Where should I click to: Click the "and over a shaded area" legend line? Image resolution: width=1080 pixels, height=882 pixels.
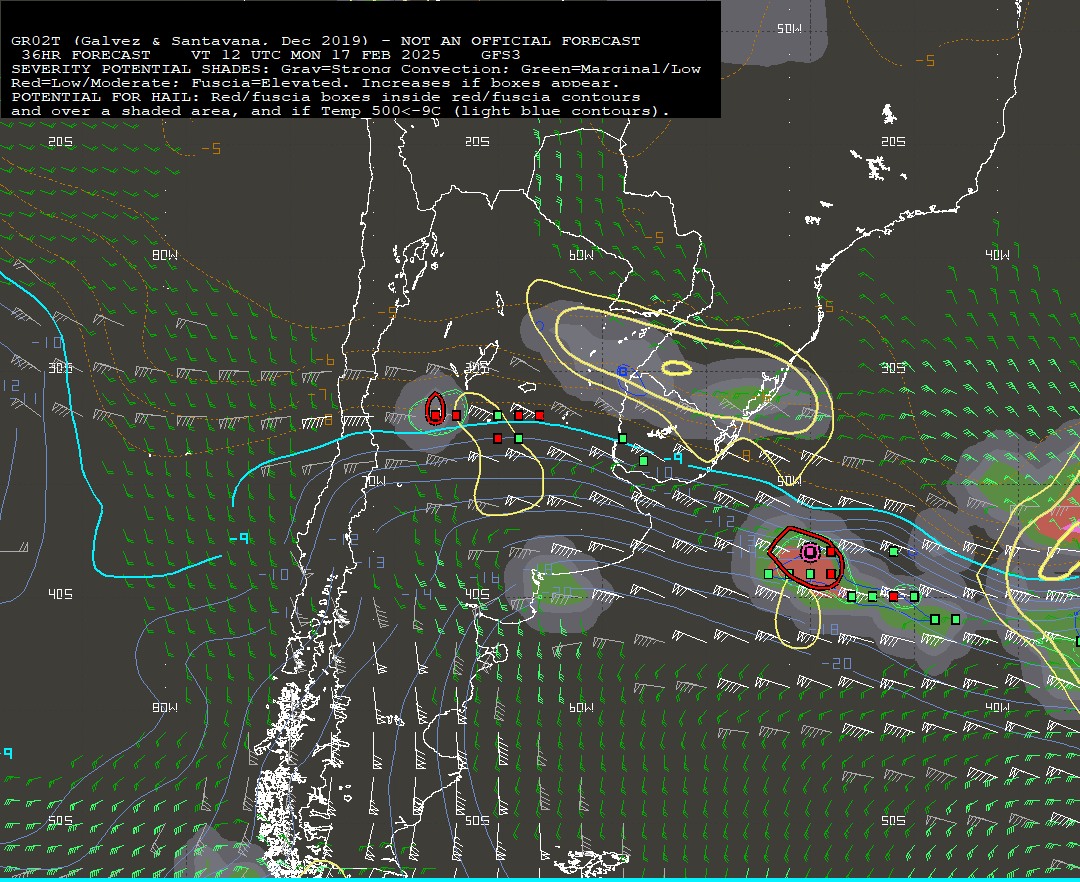point(340,111)
